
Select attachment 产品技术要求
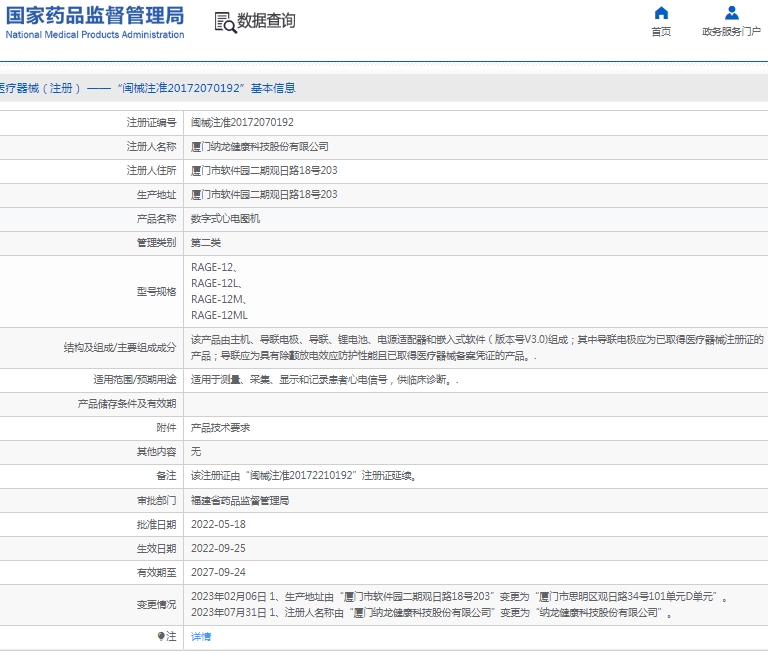220,428
